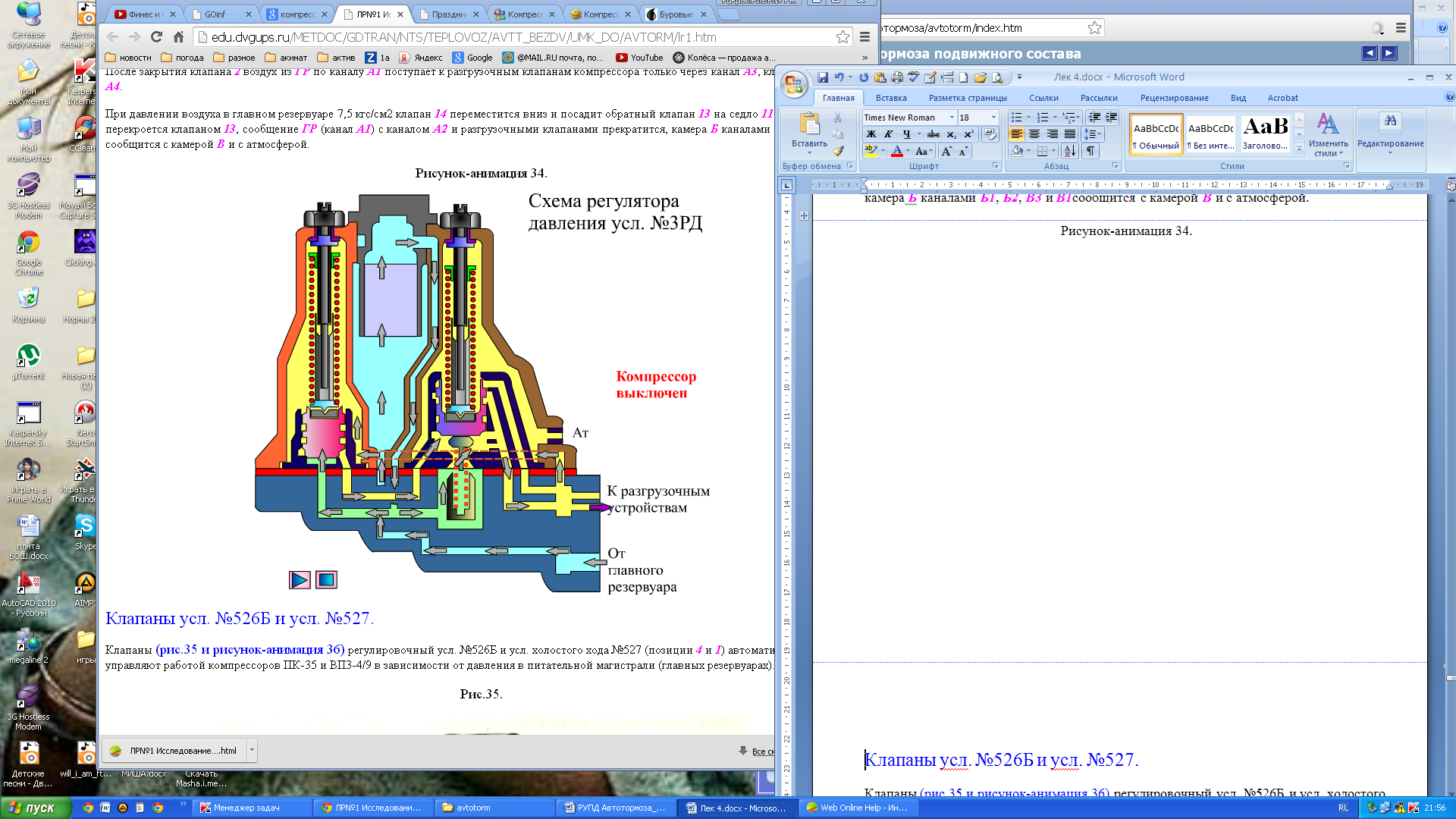Stop the regulator animation
This screenshot has height=819, width=1456.
pyautogui.click(x=326, y=580)
